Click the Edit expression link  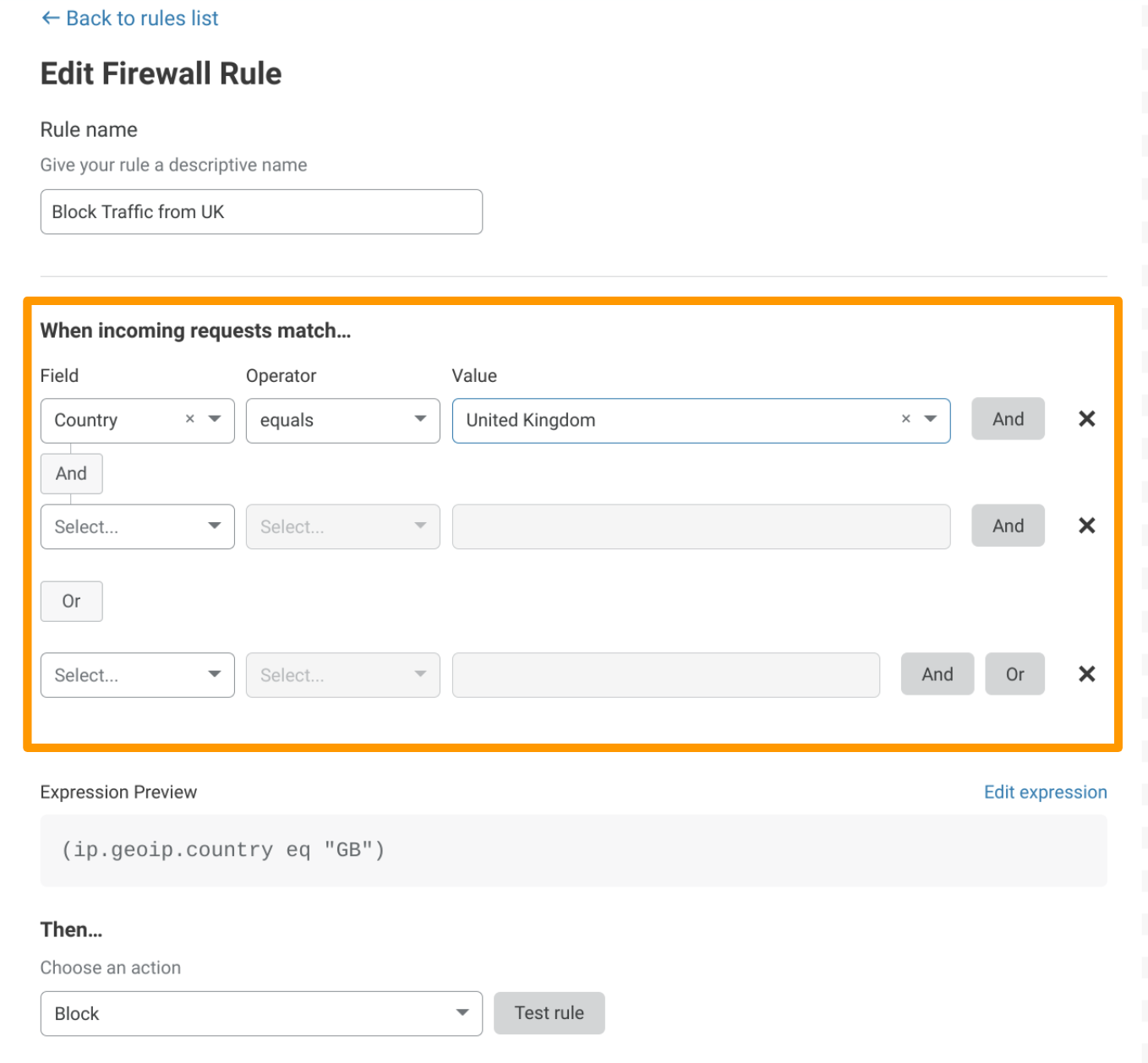(1045, 793)
